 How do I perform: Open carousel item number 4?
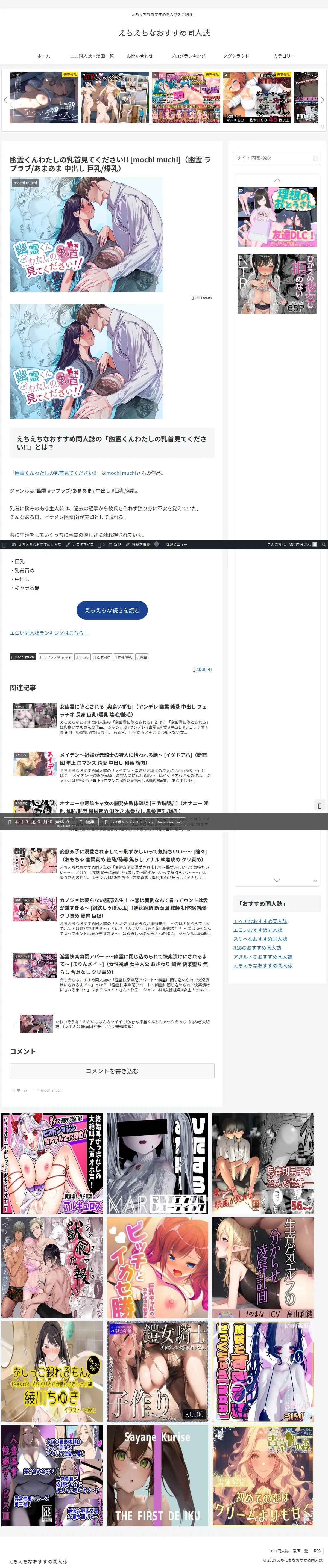click(257, 97)
